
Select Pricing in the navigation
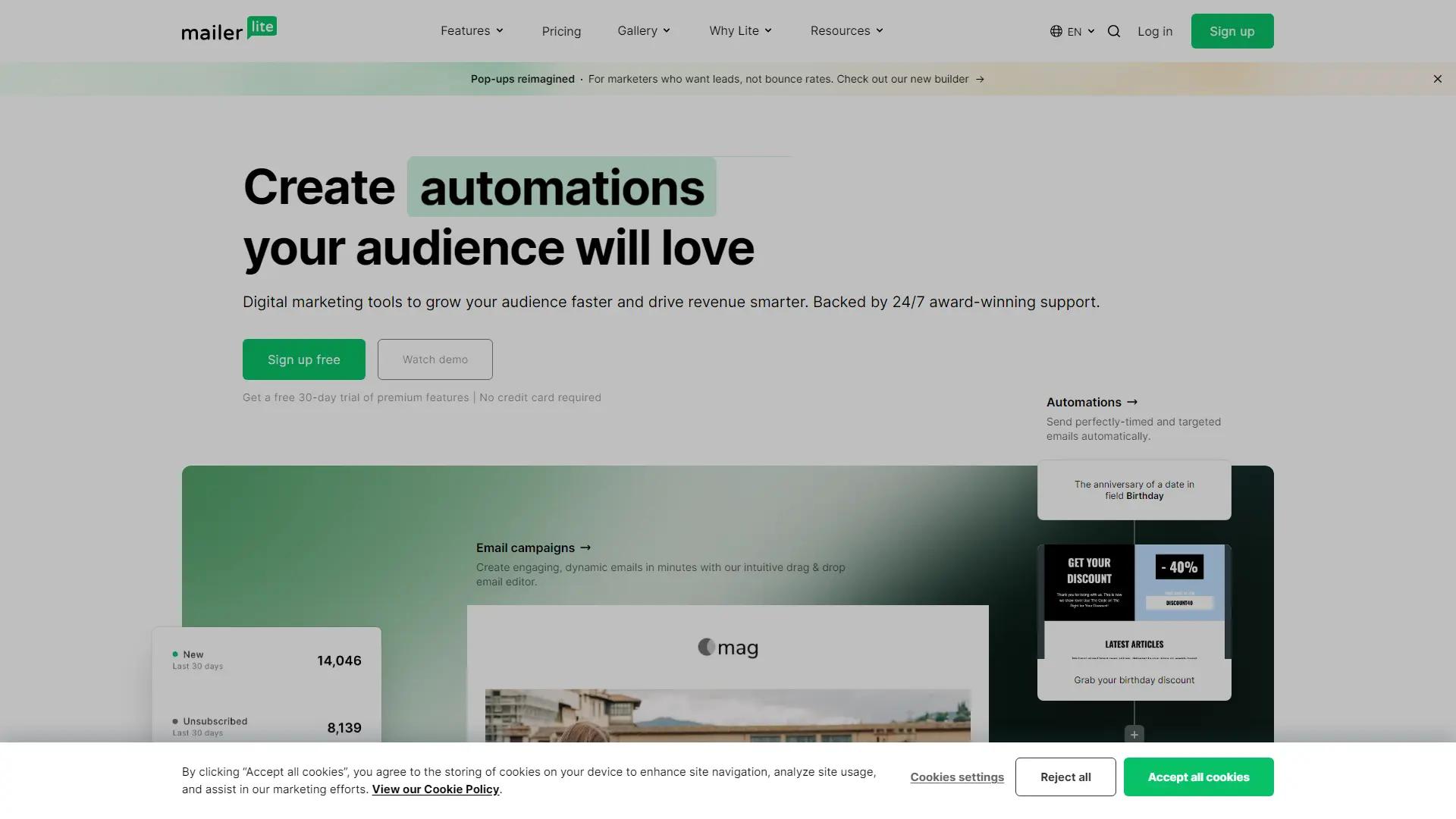coord(561,31)
